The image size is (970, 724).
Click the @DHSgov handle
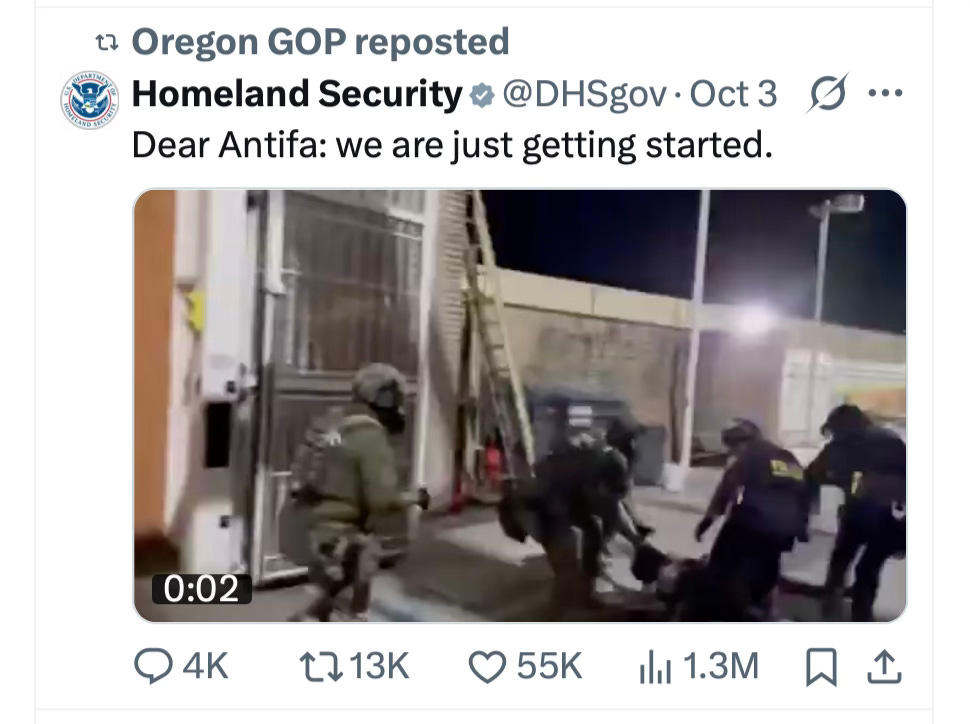[585, 95]
